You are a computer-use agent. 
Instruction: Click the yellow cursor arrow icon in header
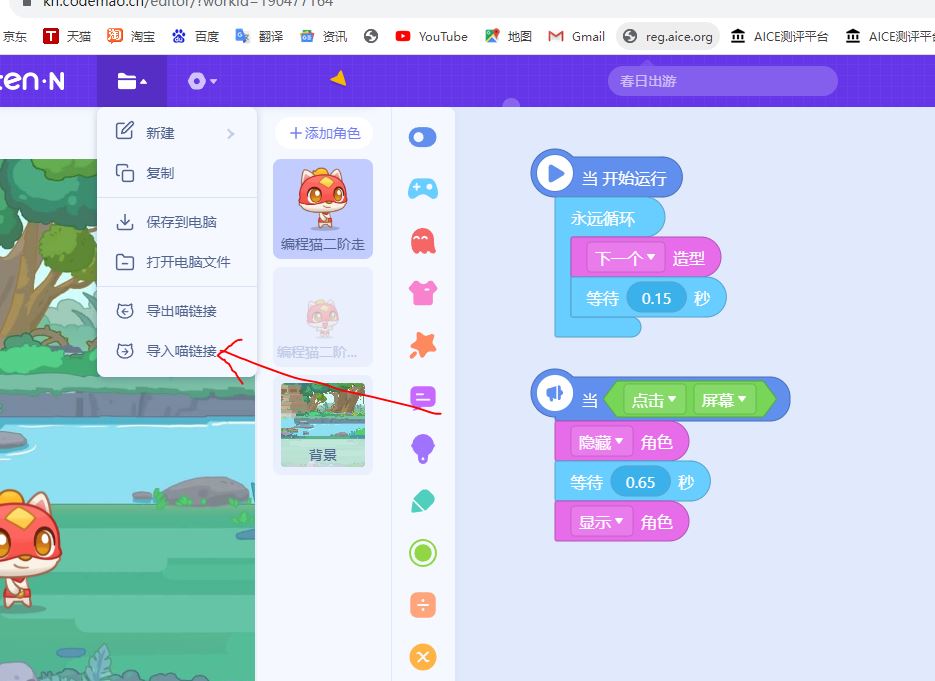pyautogui.click(x=338, y=78)
